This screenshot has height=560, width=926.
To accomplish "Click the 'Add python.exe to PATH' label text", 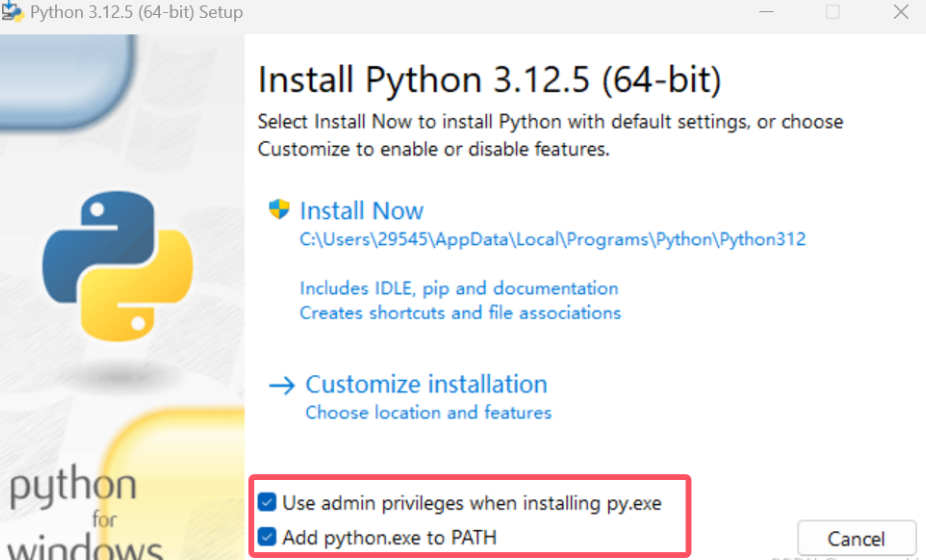I will pyautogui.click(x=389, y=538).
